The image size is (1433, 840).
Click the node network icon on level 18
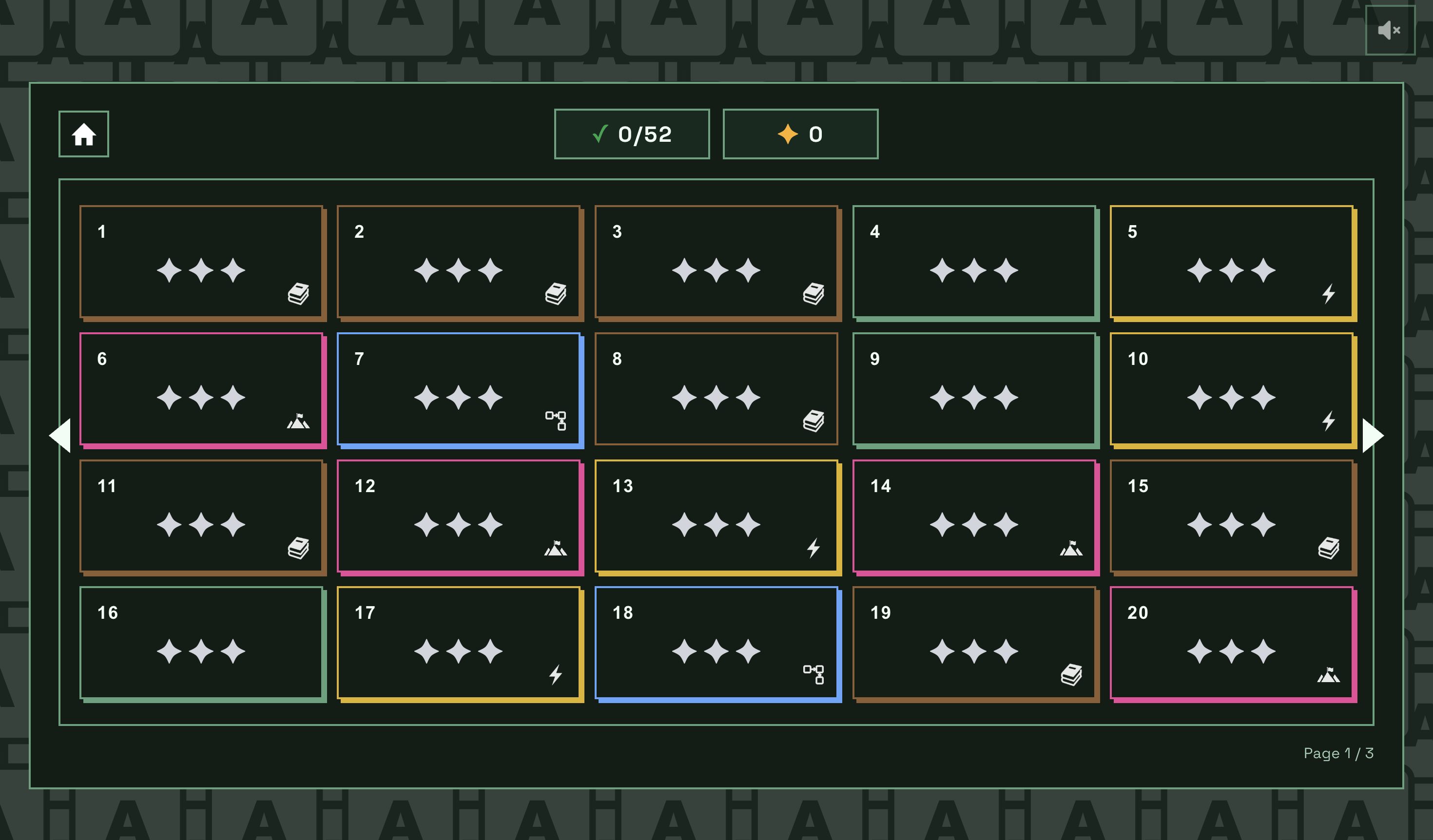pyautogui.click(x=813, y=675)
